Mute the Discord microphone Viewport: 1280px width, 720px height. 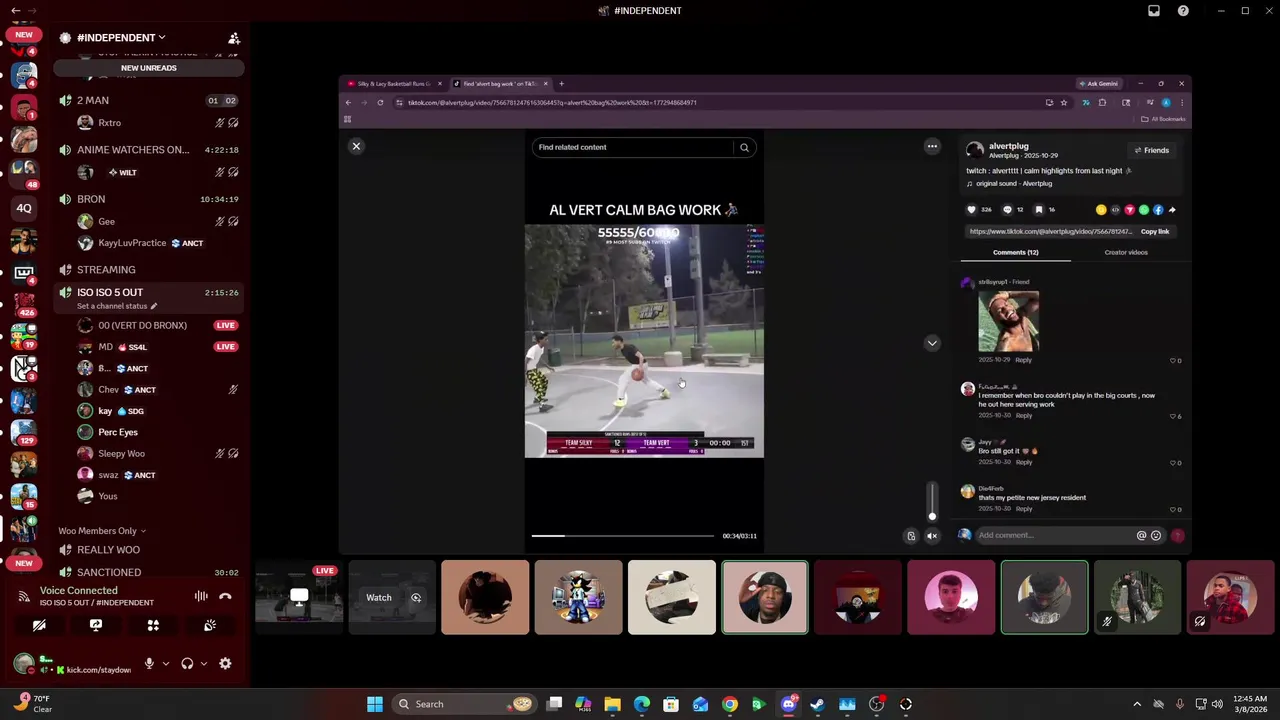click(149, 663)
